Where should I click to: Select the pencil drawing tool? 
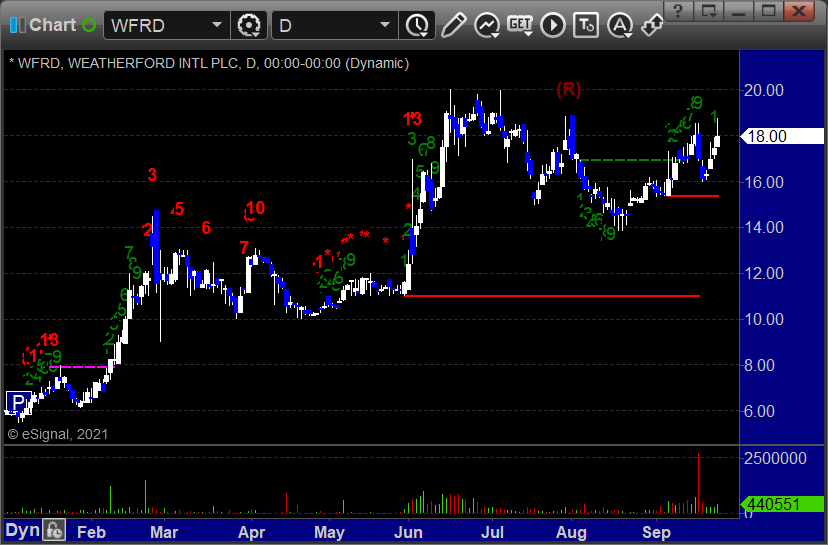pos(454,25)
